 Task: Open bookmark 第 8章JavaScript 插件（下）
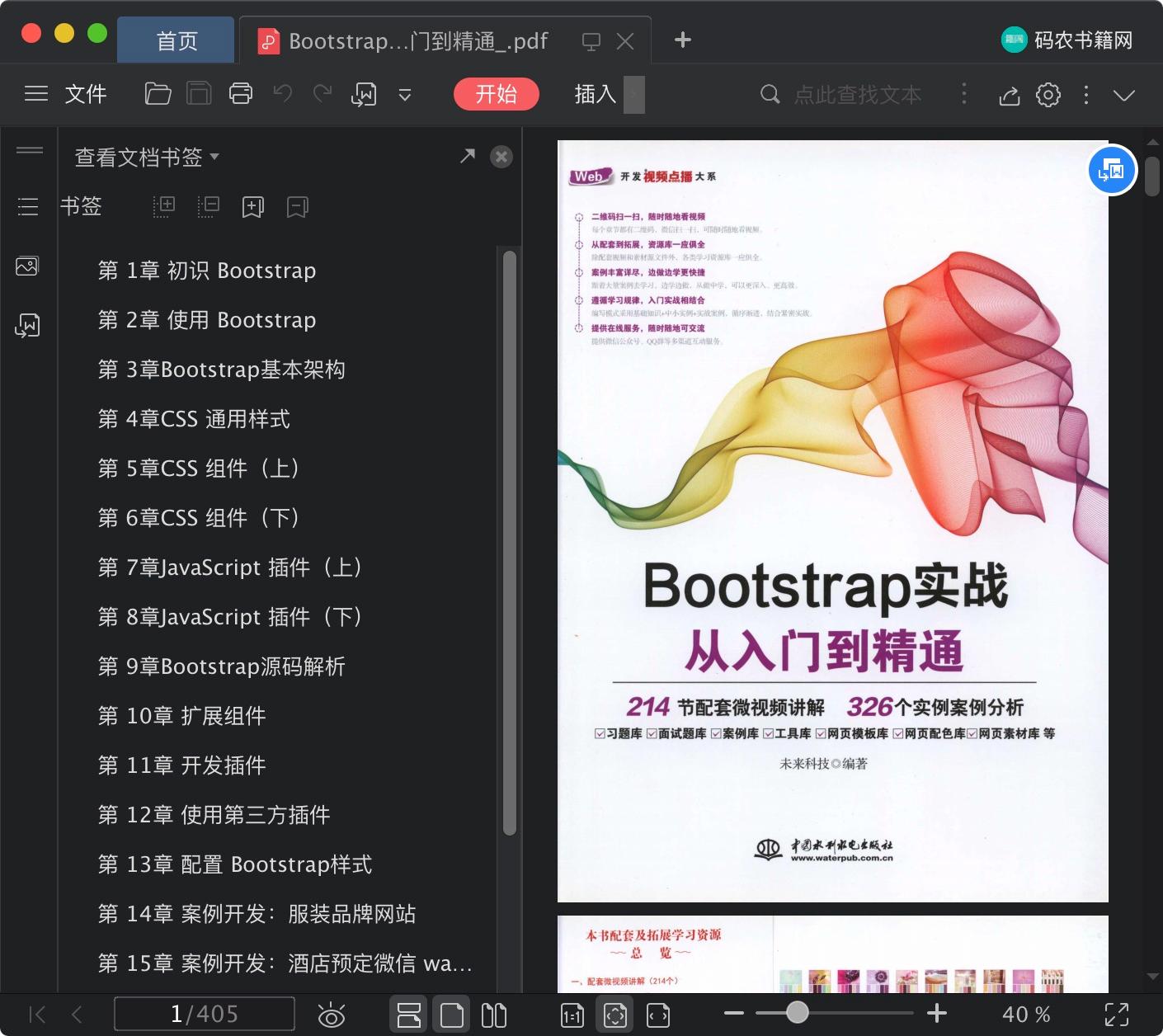point(231,617)
